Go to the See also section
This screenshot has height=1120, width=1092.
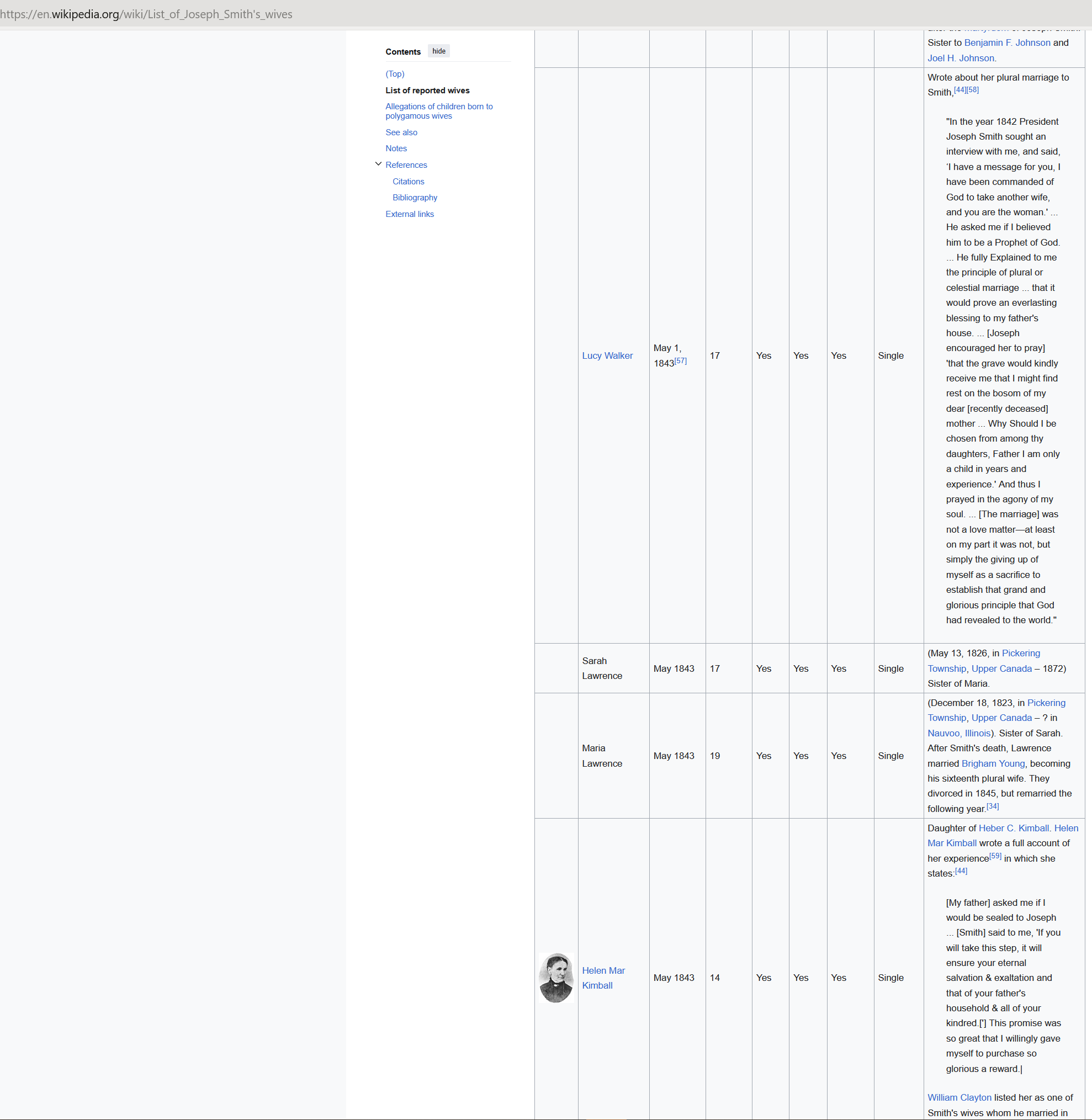(x=401, y=132)
